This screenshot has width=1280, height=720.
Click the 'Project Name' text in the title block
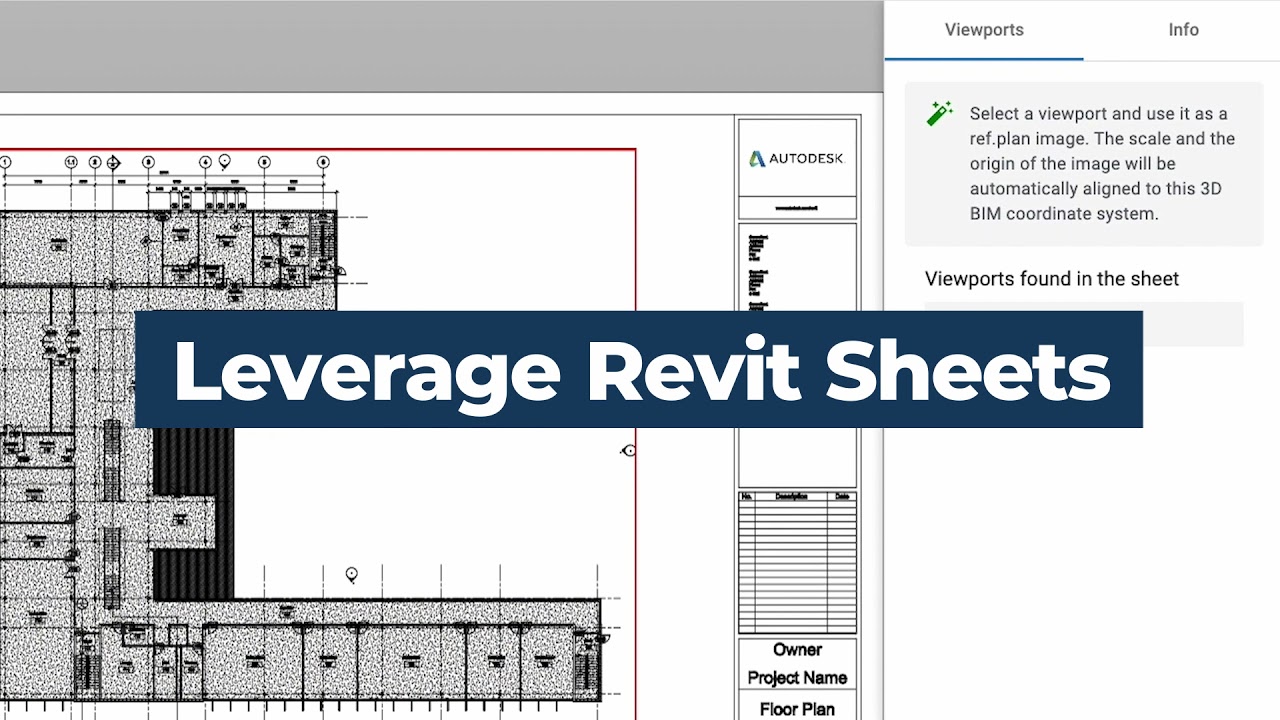[798, 678]
